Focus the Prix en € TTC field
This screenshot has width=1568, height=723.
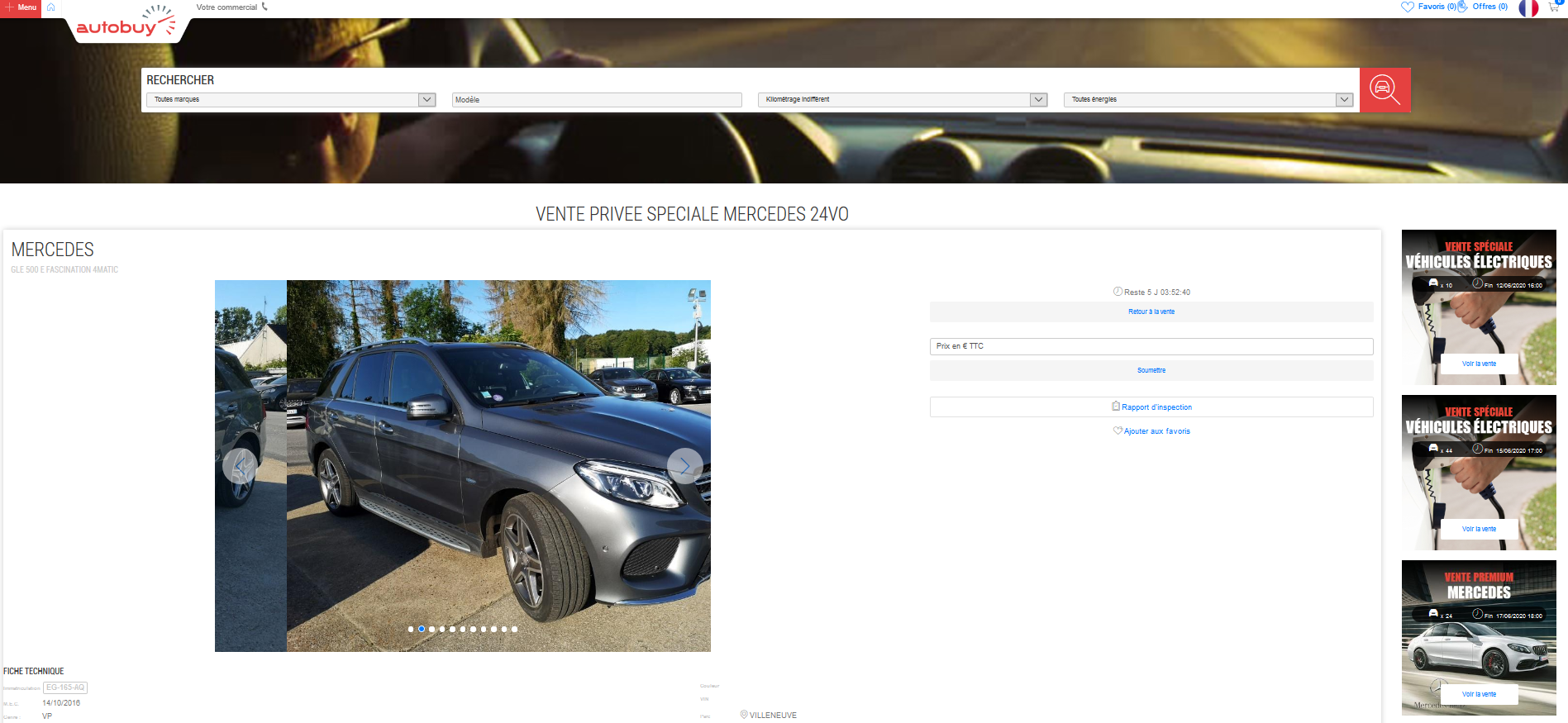(x=1151, y=346)
